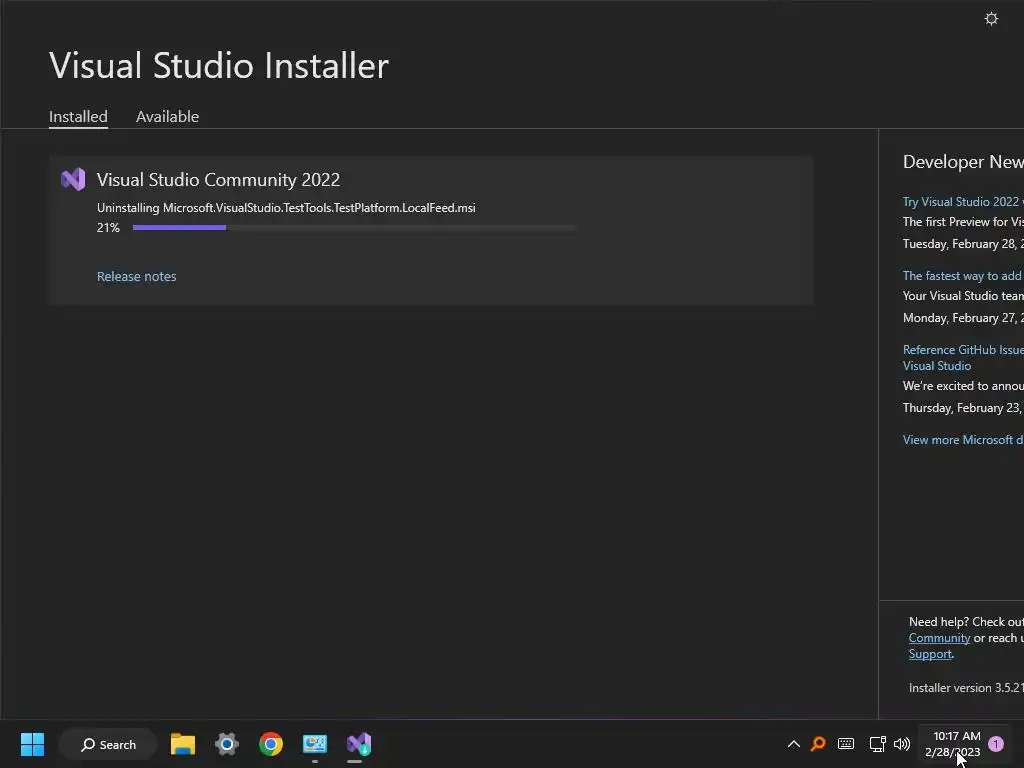1024x768 pixels.
Task: Click the Installer version text
Action: pyautogui.click(x=966, y=688)
